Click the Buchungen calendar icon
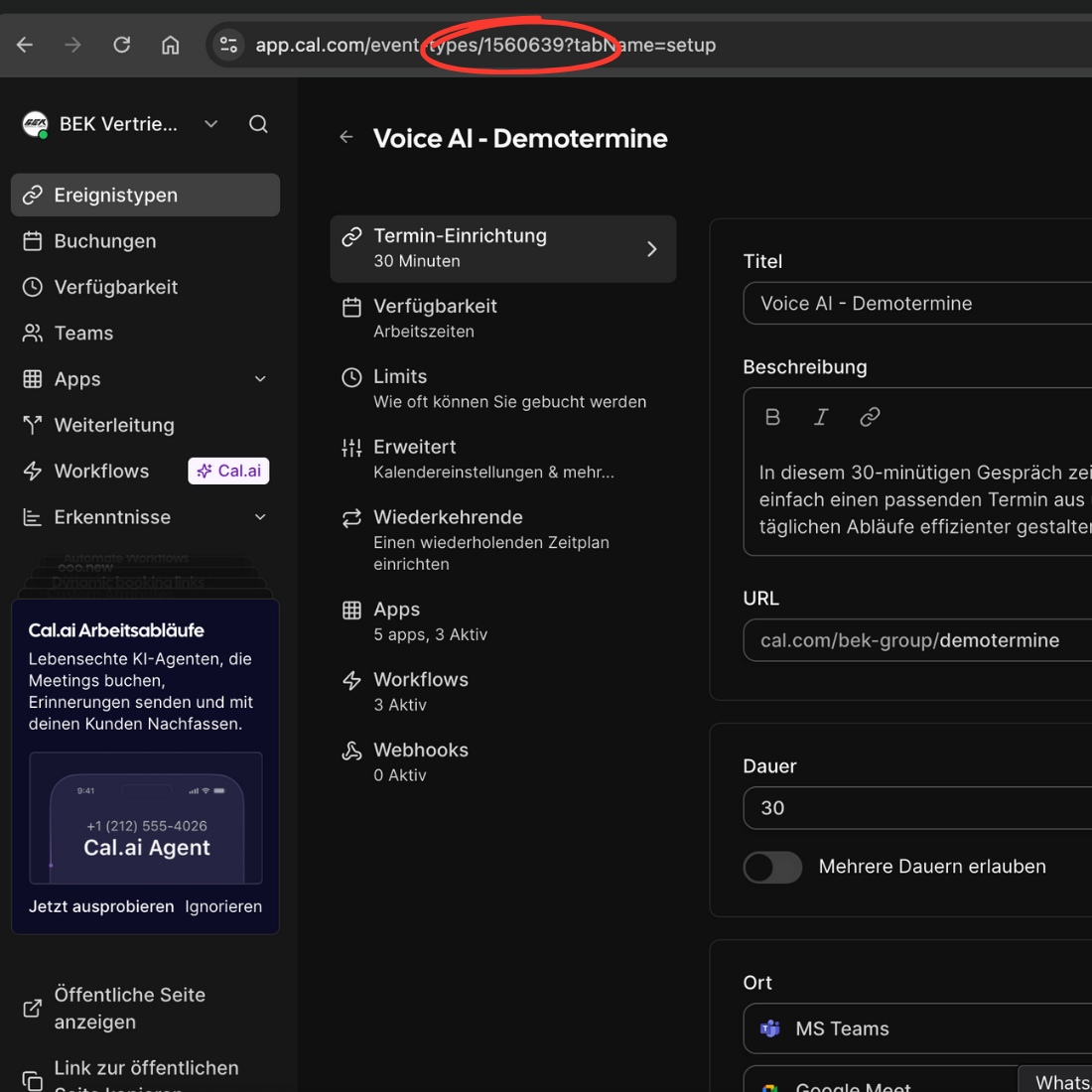This screenshot has width=1092, height=1092. click(x=32, y=241)
